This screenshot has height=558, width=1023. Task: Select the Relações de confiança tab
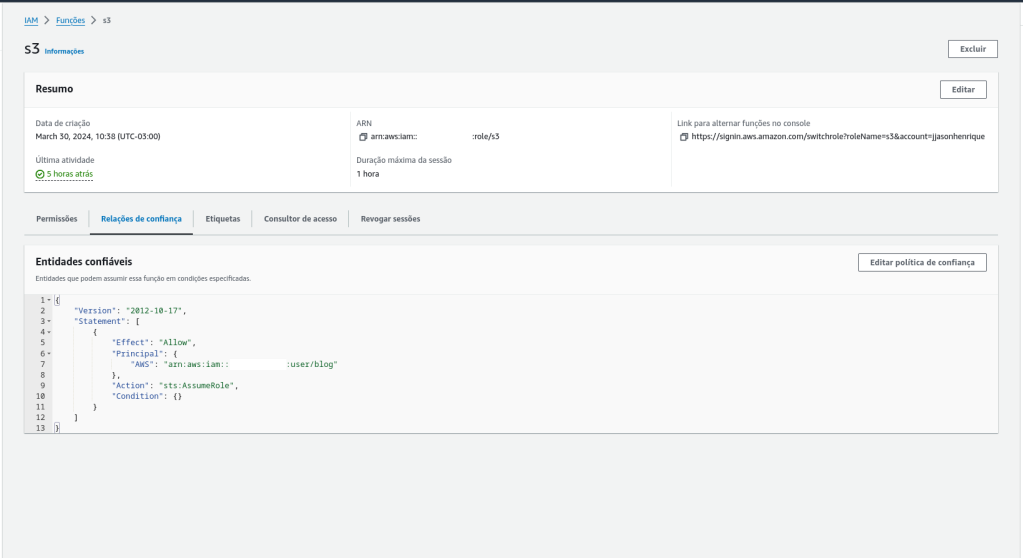[141, 218]
